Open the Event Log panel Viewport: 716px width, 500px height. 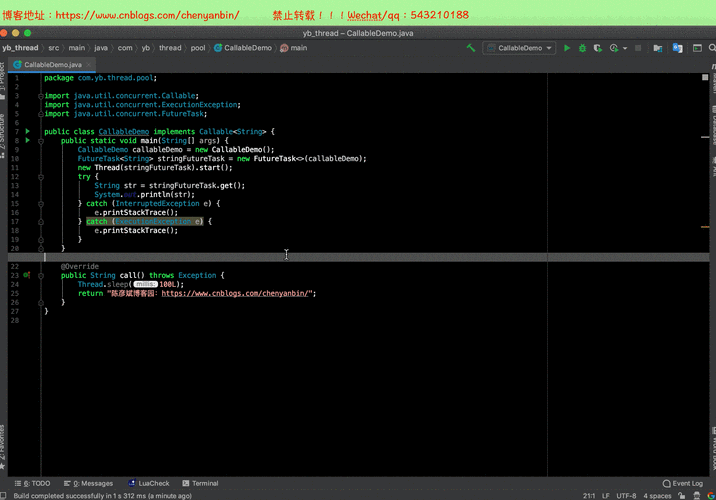[683, 483]
